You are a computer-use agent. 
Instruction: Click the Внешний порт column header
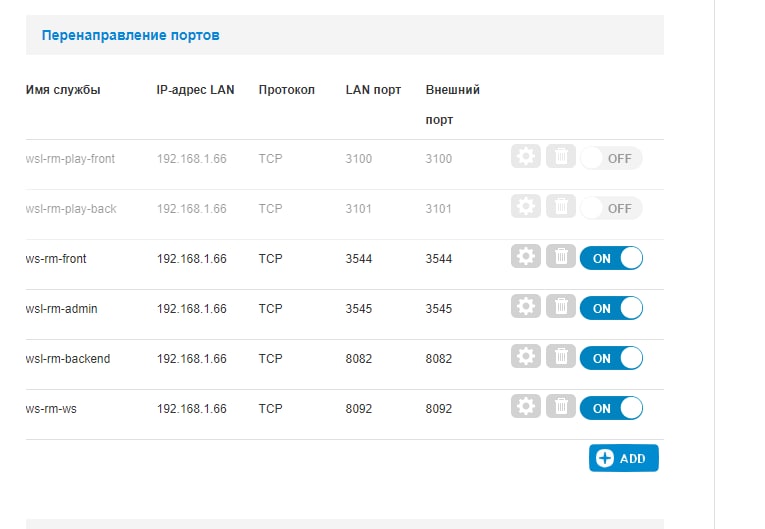(x=452, y=104)
